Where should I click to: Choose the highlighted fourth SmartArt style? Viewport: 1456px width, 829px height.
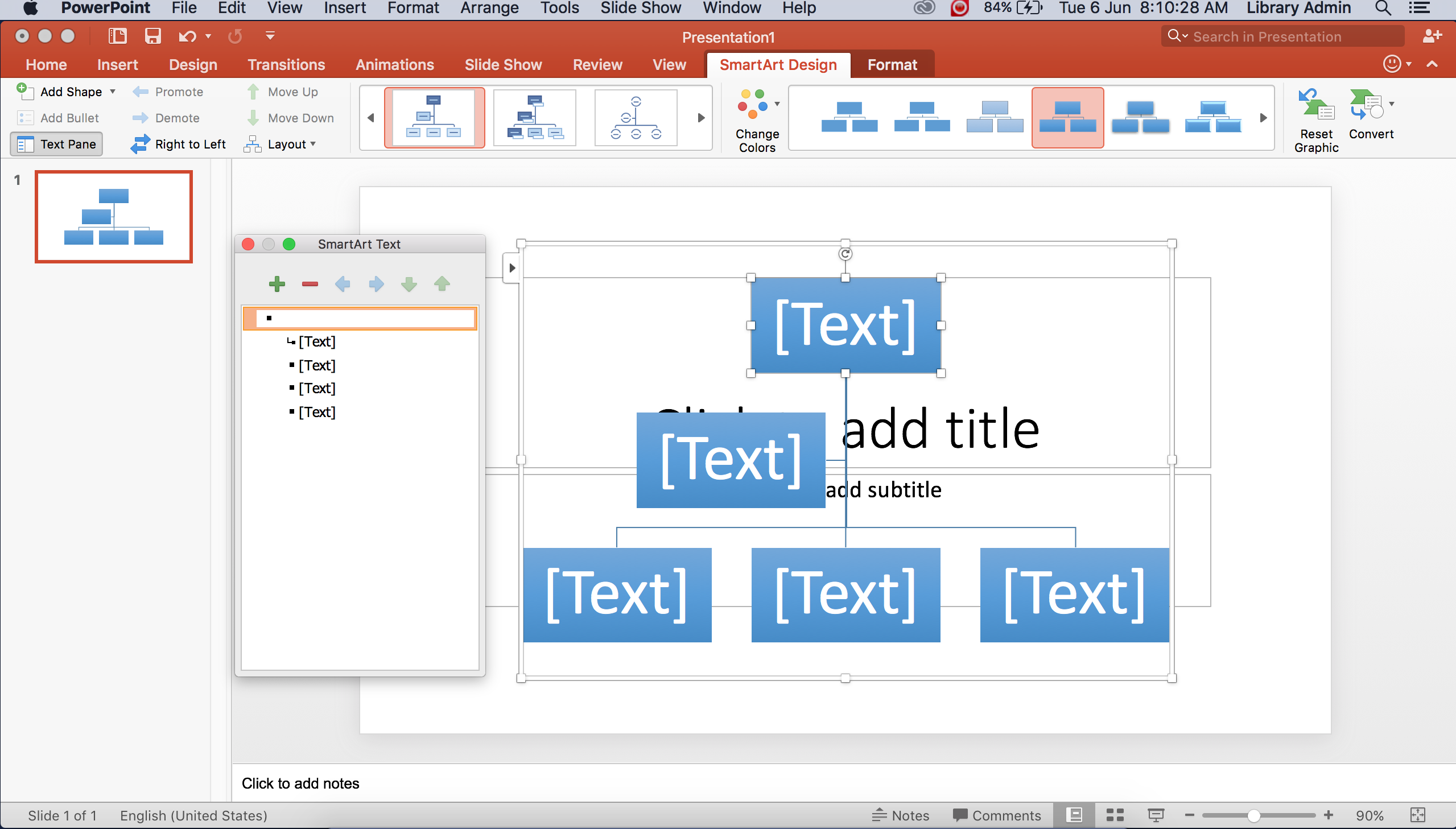tap(1067, 117)
